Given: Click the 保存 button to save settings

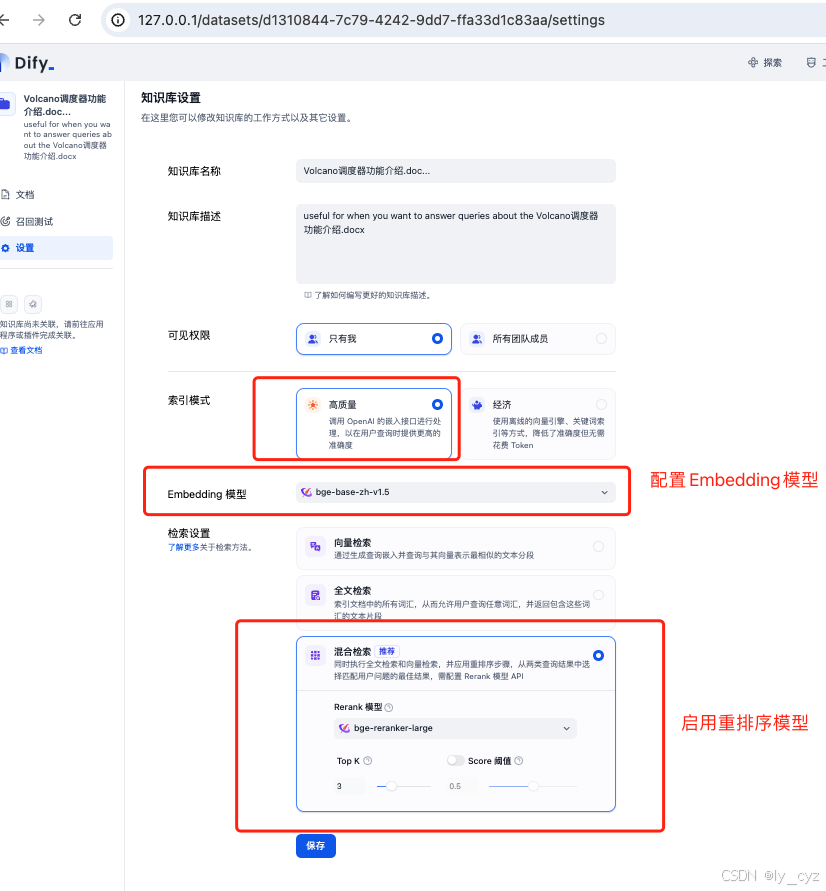Looking at the screenshot, I should click(x=315, y=845).
